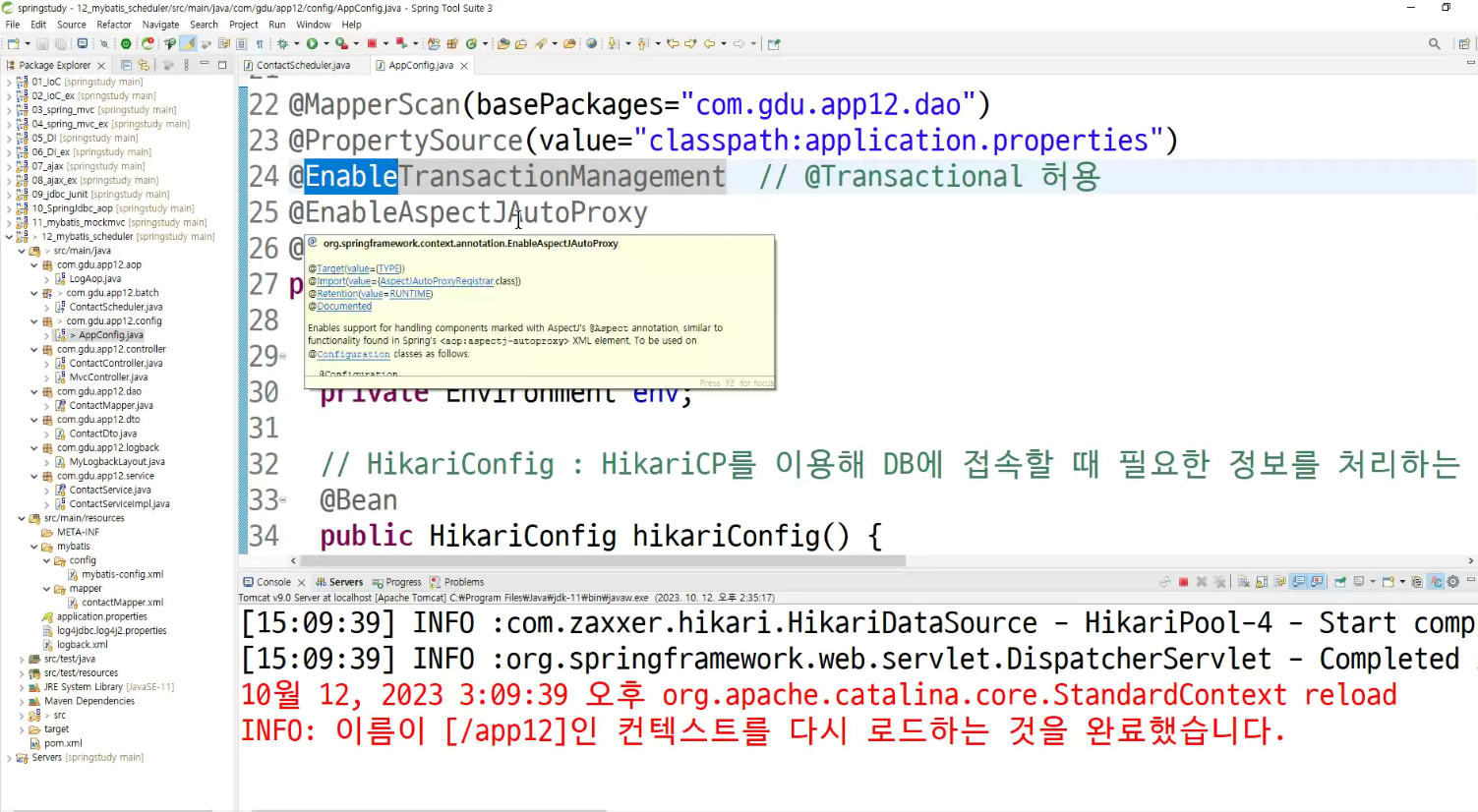Click the Documented link in hover popup

click(x=344, y=307)
